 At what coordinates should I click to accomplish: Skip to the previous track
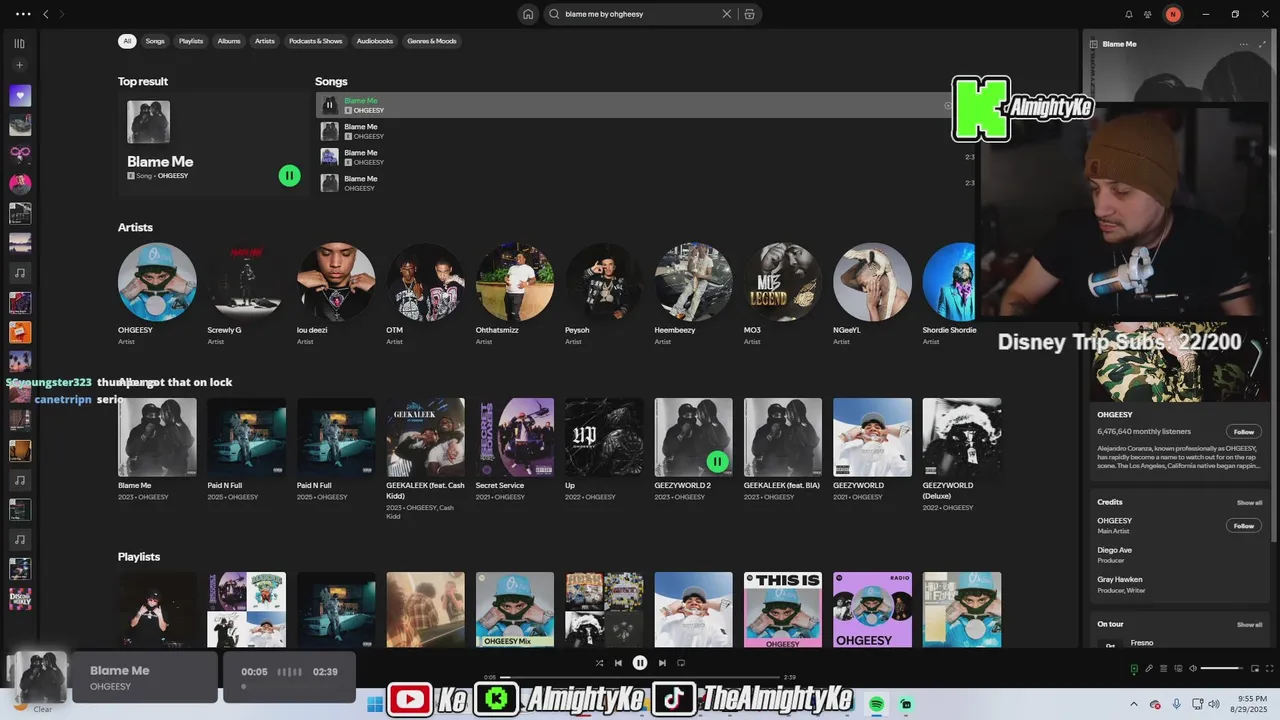[x=618, y=663]
